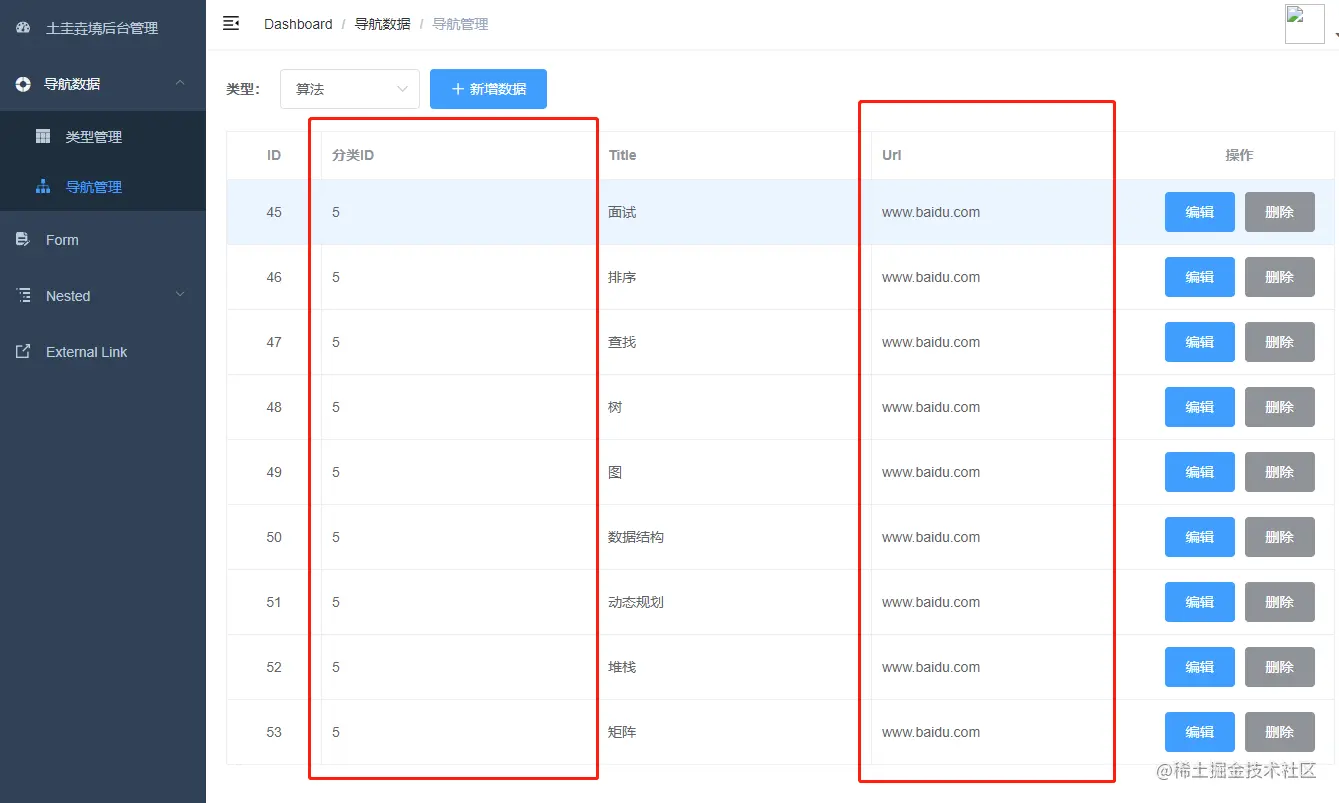
Task: Delete the row with title 排序
Action: [x=1280, y=277]
